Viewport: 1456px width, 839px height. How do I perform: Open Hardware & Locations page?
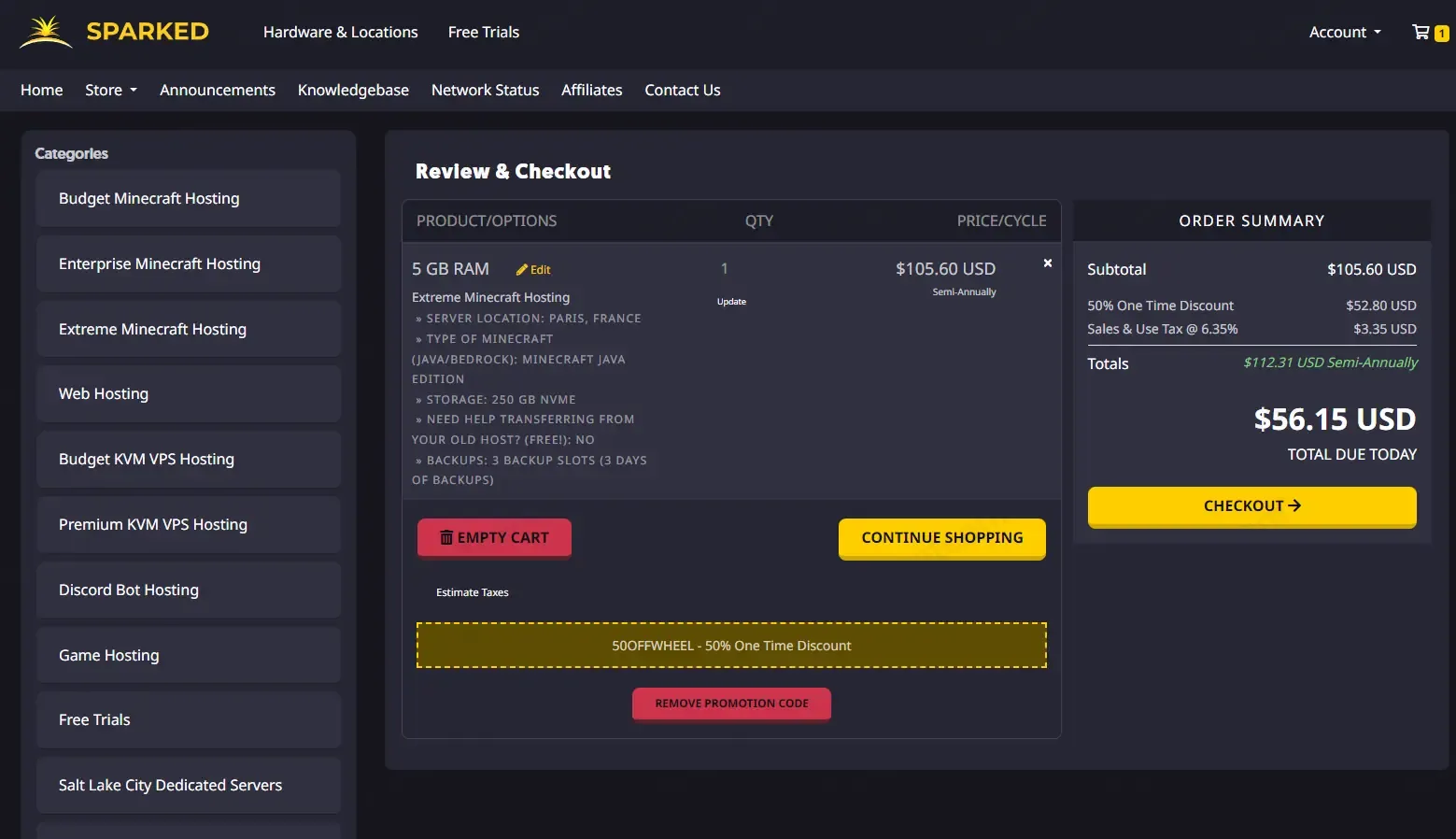click(x=341, y=32)
